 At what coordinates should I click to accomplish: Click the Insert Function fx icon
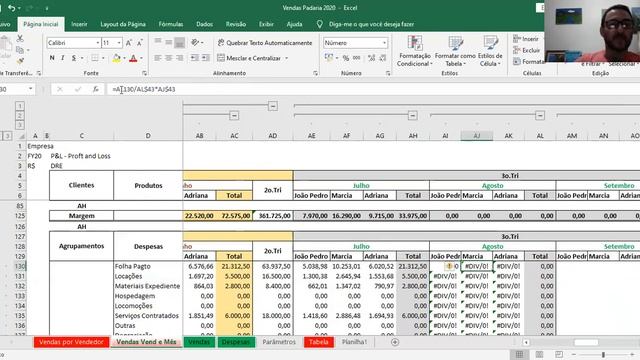[96, 89]
